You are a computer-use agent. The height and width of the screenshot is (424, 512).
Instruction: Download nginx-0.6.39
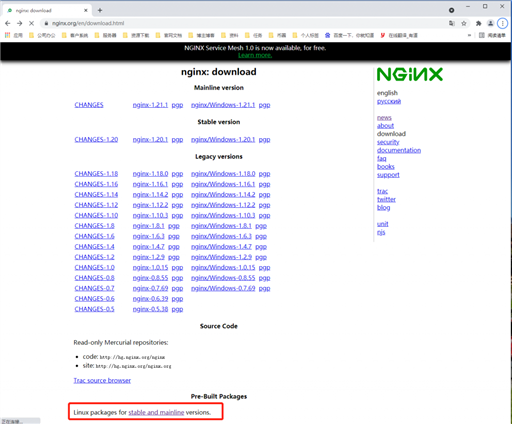pyautogui.click(x=150, y=299)
